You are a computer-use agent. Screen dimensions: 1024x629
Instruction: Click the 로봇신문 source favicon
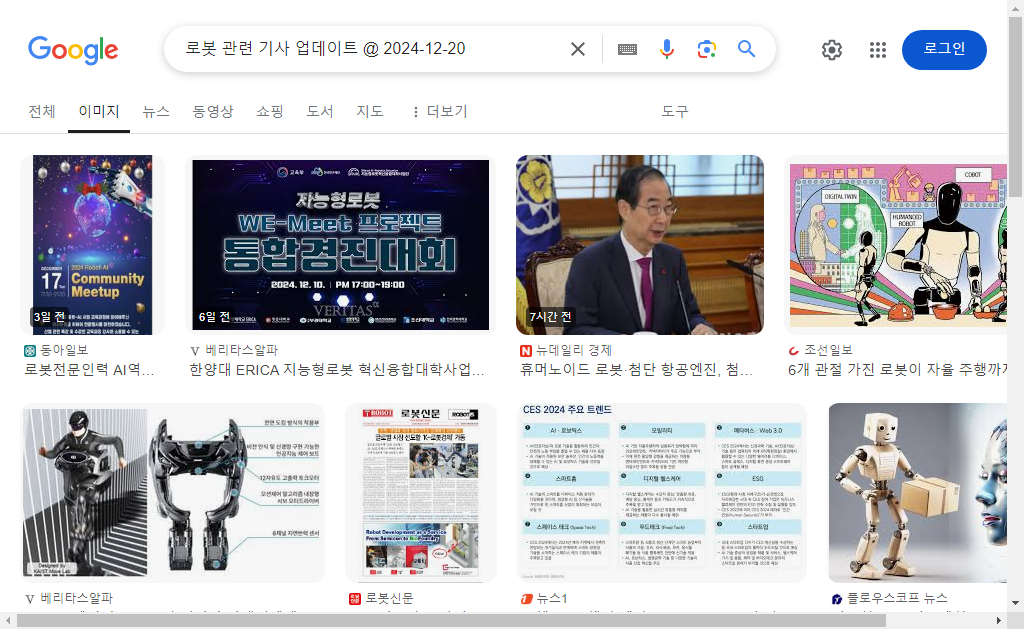point(355,598)
